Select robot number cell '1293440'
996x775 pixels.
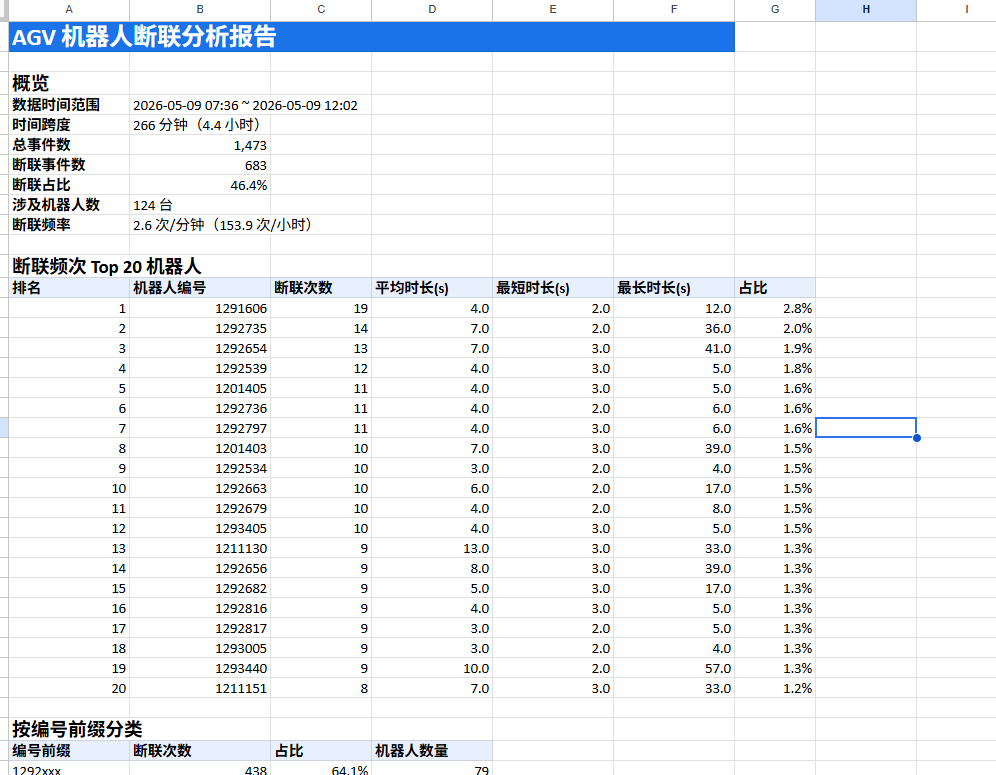pos(199,668)
